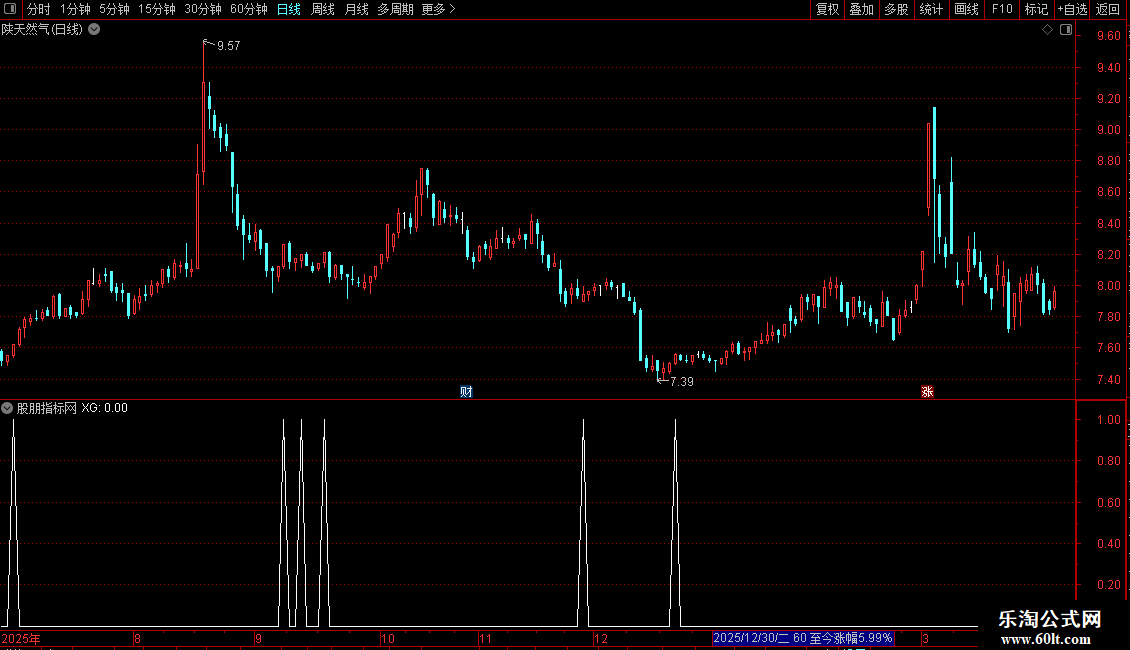This screenshot has height=650, width=1130.
Task: Click the 9.60 price axis label
Action: (x=1108, y=36)
